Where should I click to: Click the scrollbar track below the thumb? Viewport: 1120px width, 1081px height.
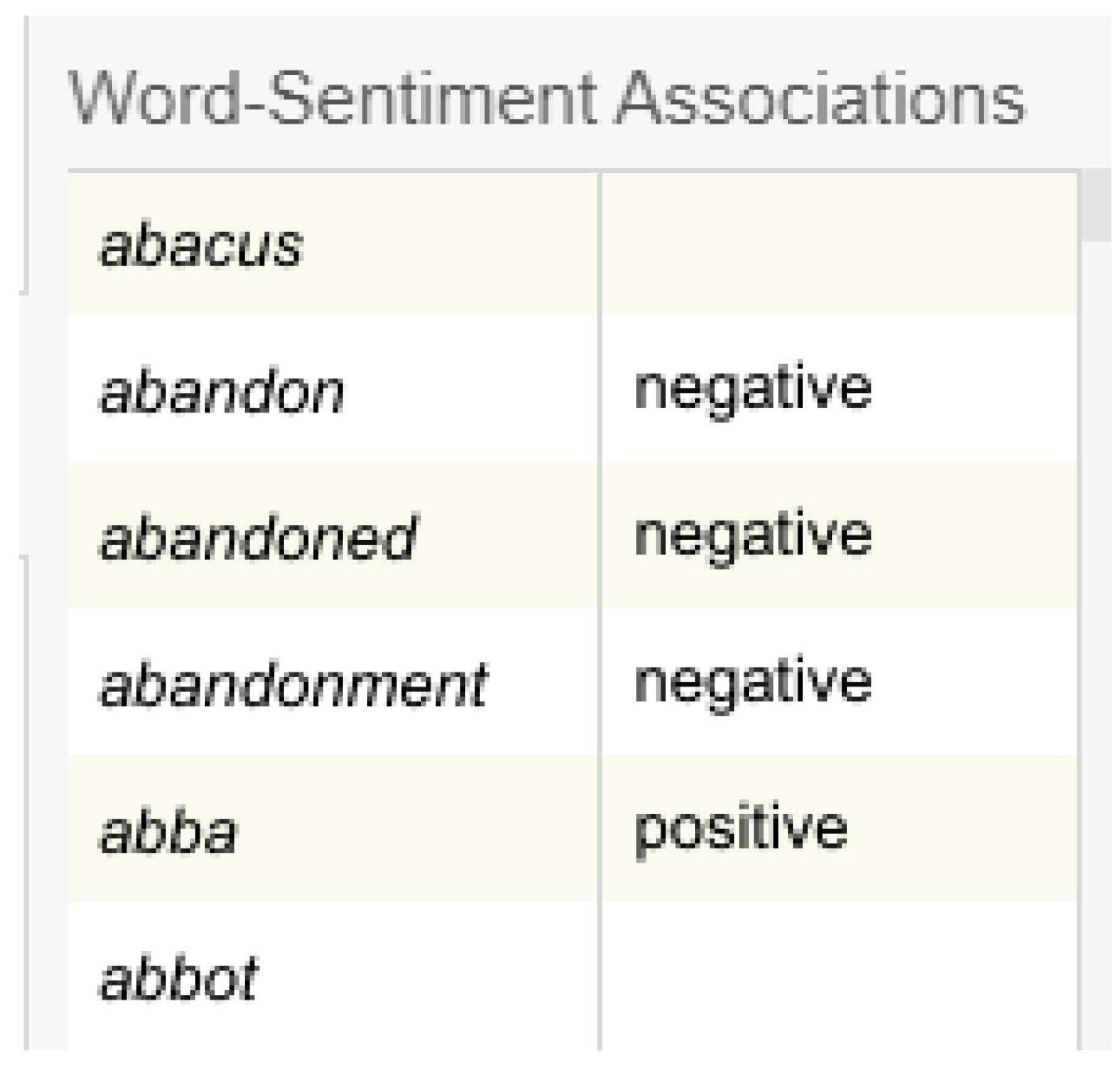1098,626
